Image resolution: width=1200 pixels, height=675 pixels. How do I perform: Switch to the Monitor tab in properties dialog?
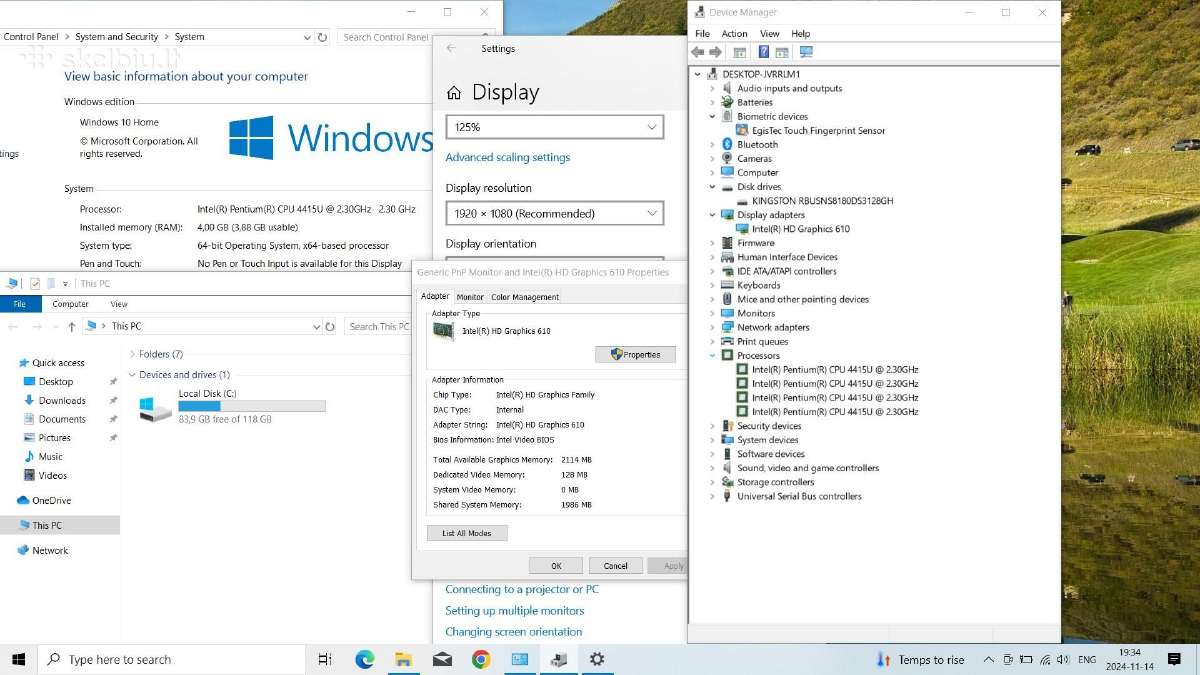click(470, 297)
